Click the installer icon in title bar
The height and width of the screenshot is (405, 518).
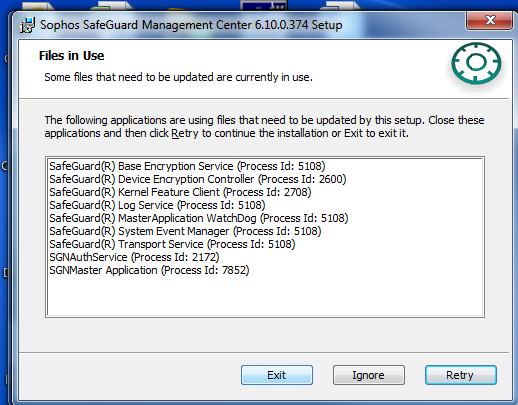[27, 25]
